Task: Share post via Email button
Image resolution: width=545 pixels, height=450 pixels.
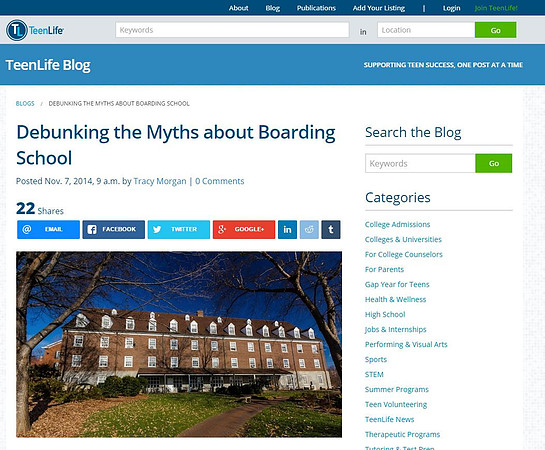Action: tap(48, 229)
